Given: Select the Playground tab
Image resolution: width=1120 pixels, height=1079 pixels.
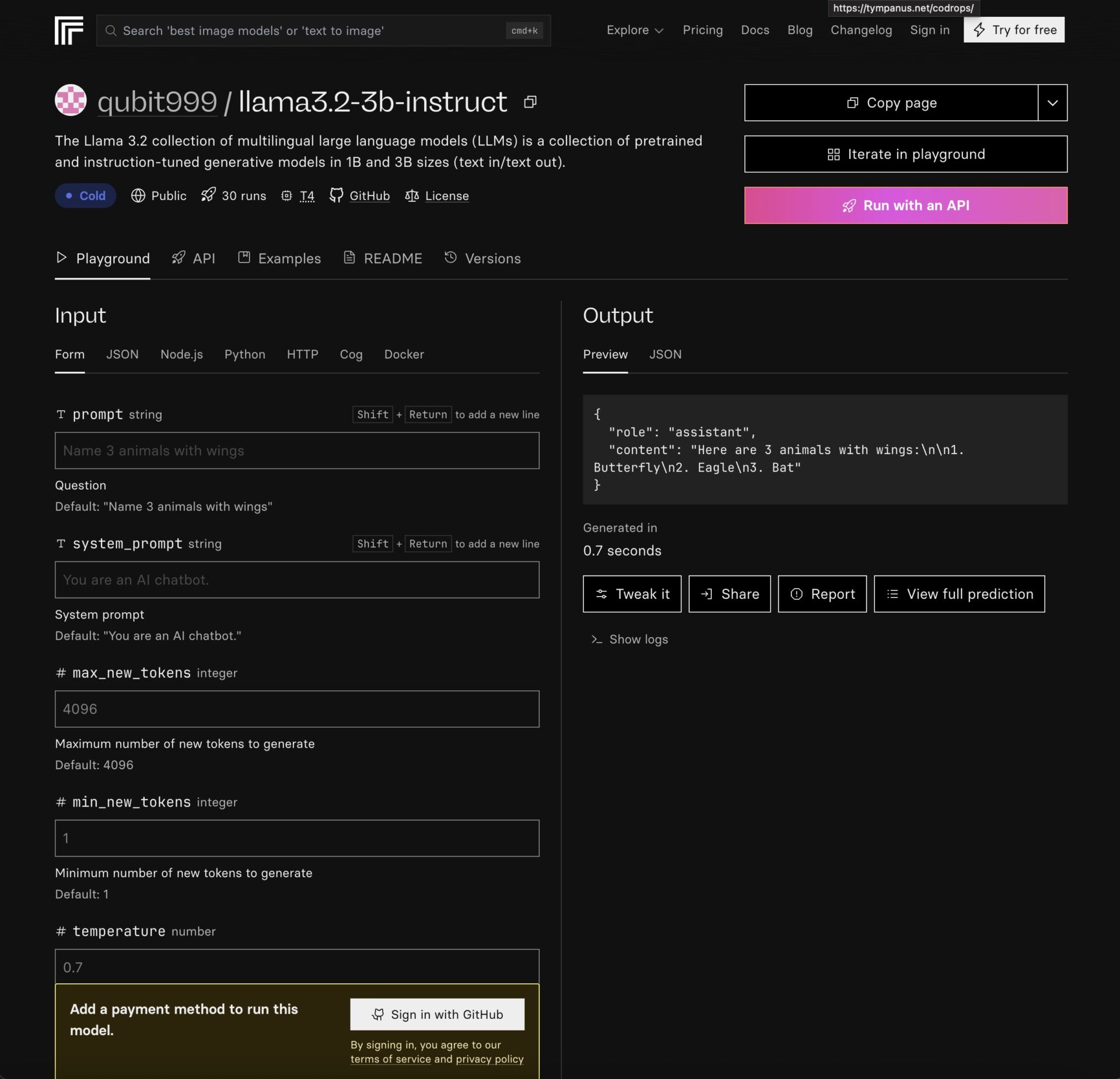Looking at the screenshot, I should [x=103, y=258].
